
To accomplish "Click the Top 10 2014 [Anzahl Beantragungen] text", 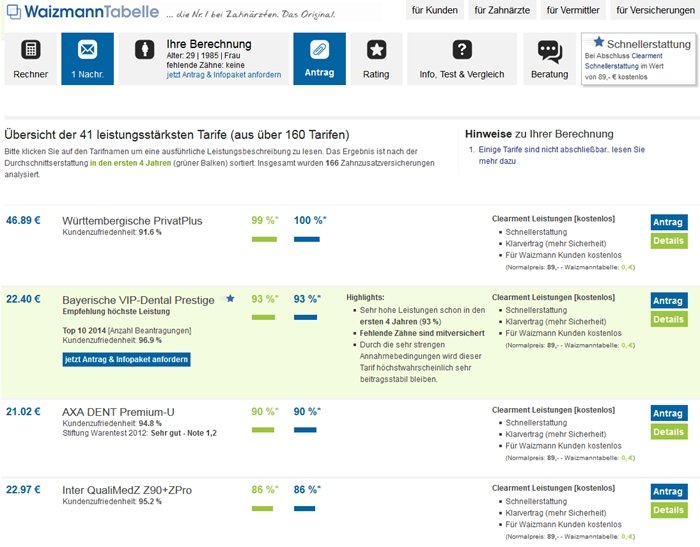I will (x=127, y=330).
